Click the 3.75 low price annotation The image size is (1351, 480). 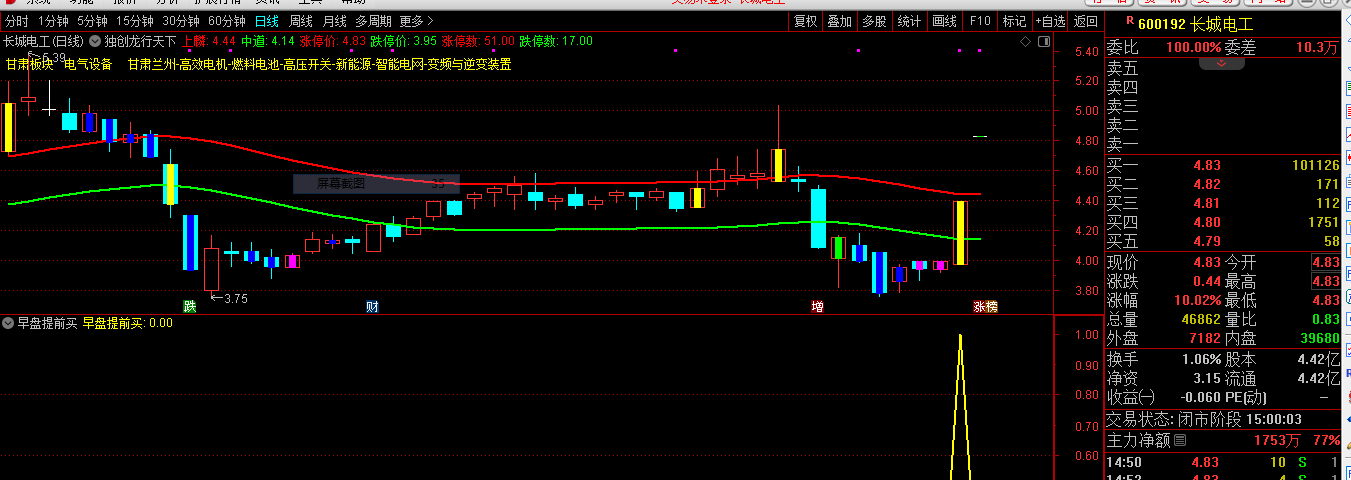tap(229, 298)
